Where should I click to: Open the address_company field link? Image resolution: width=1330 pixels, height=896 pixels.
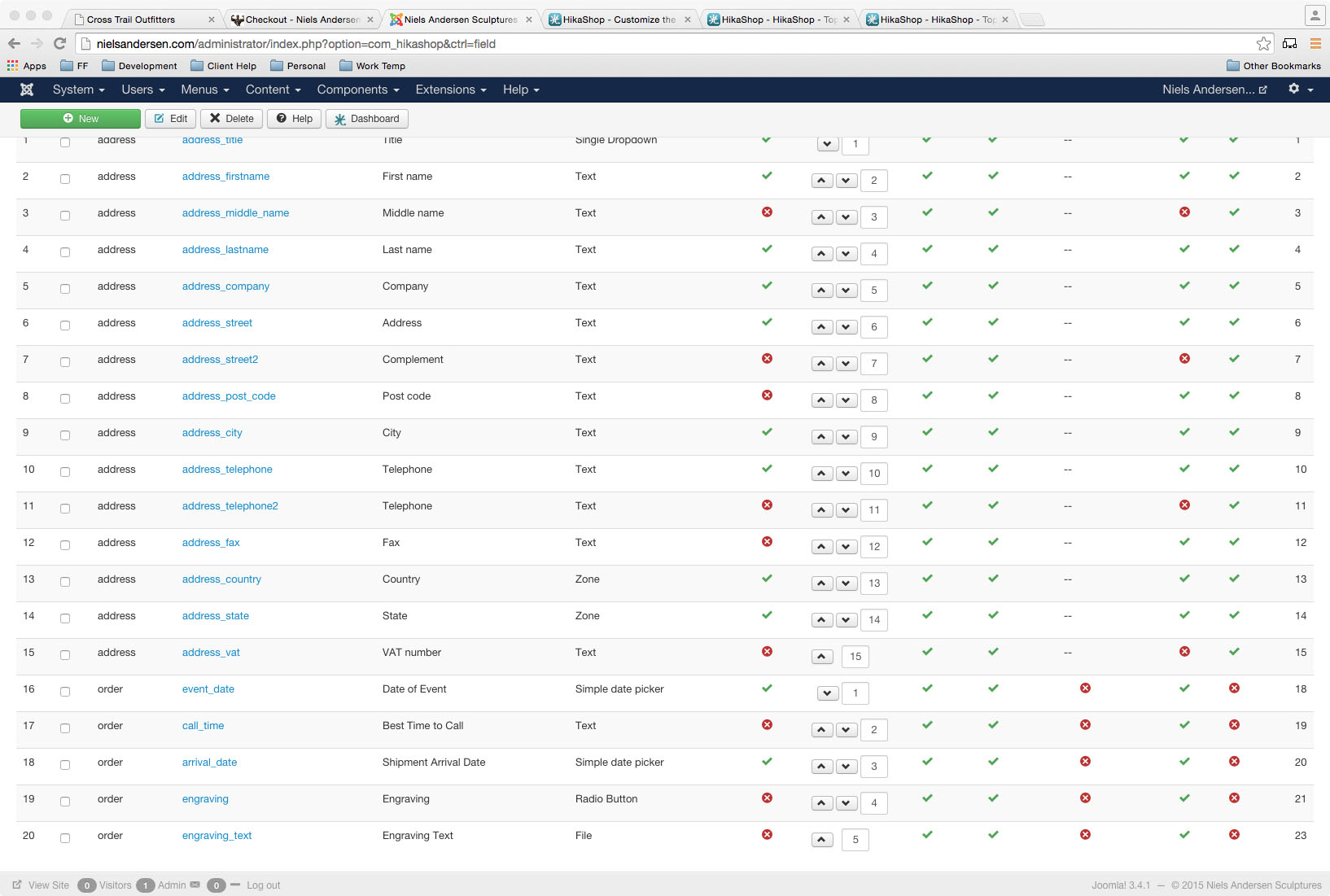[225, 286]
